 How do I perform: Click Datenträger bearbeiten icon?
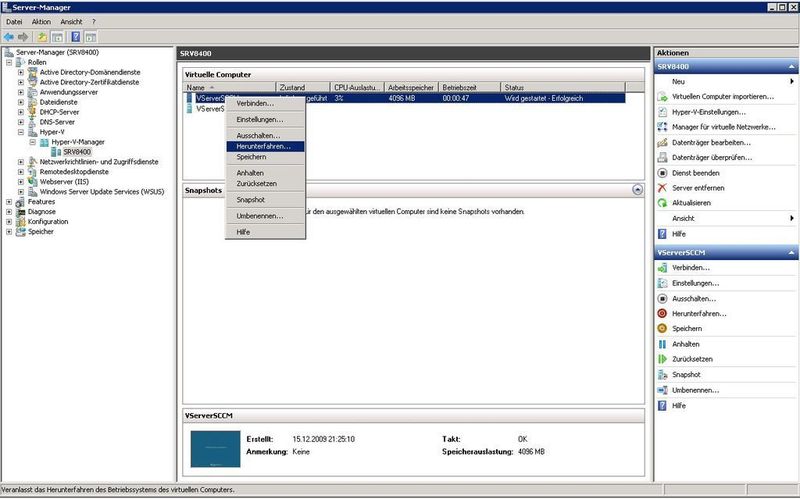point(662,142)
